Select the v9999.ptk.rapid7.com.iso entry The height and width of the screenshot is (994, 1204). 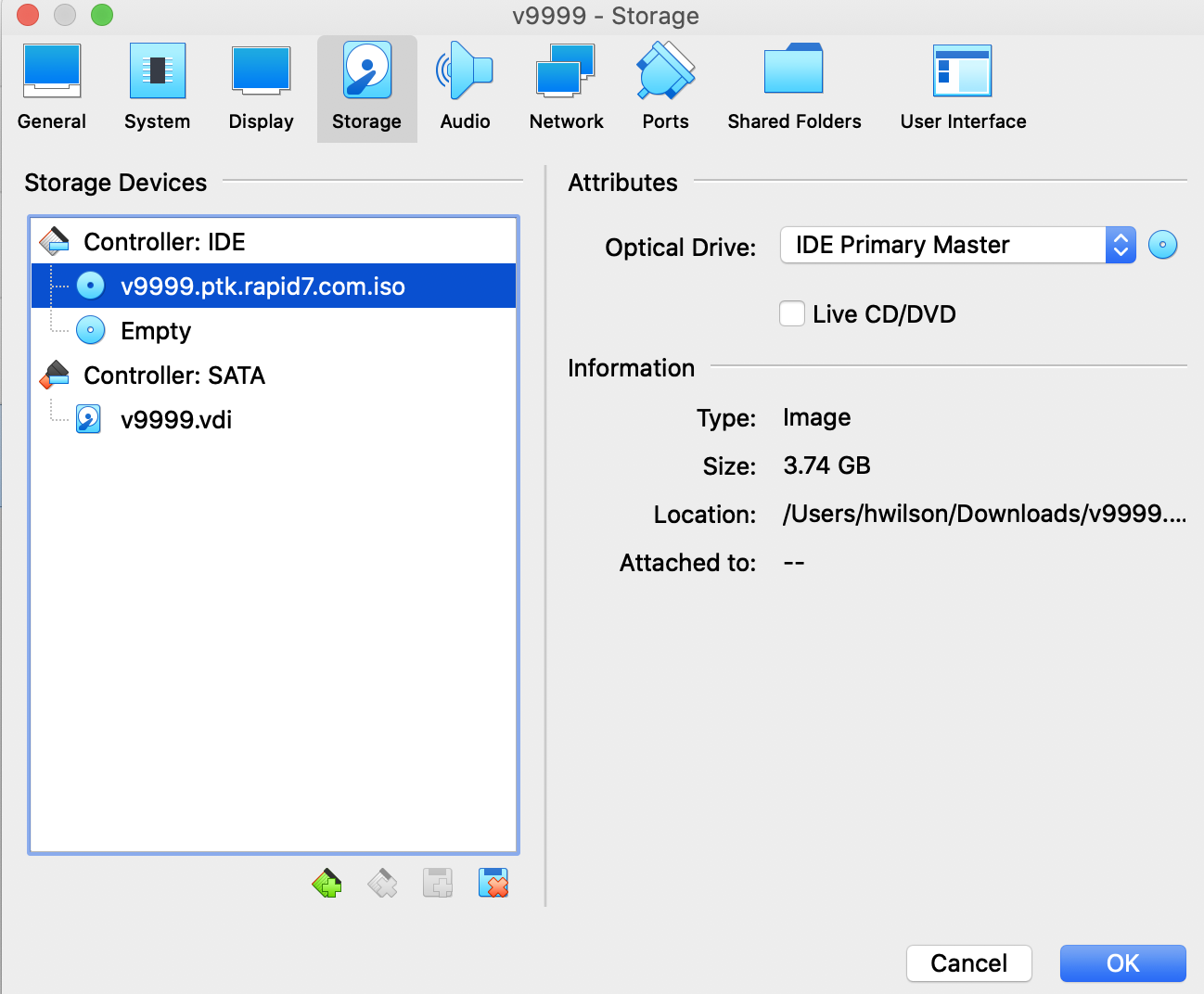click(x=263, y=287)
